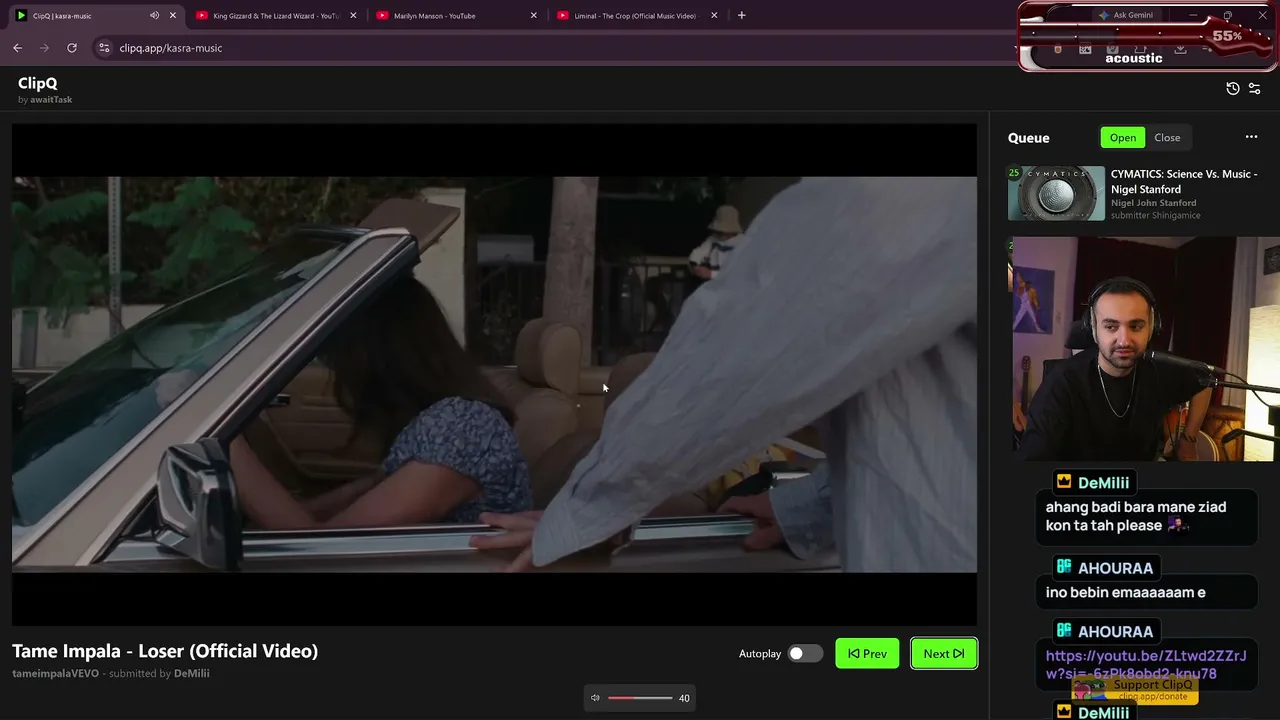Click the volume value 40
Viewport: 1280px width, 720px height.
pyautogui.click(x=684, y=698)
